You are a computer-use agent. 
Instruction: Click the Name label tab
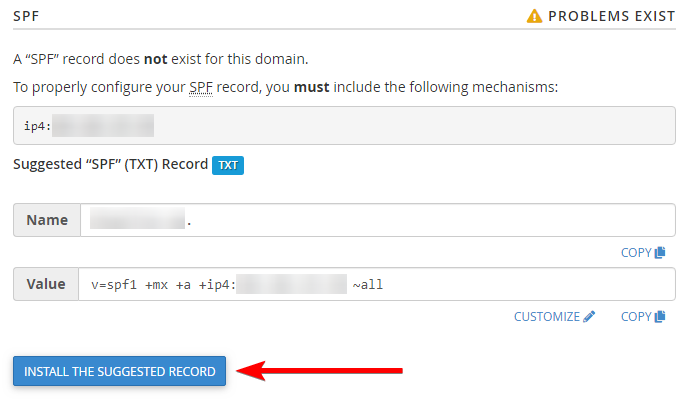pyautogui.click(x=47, y=220)
